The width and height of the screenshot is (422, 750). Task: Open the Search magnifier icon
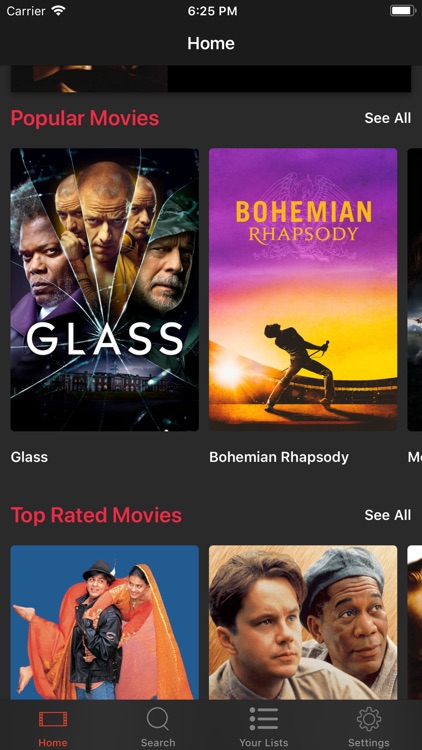tap(158, 719)
